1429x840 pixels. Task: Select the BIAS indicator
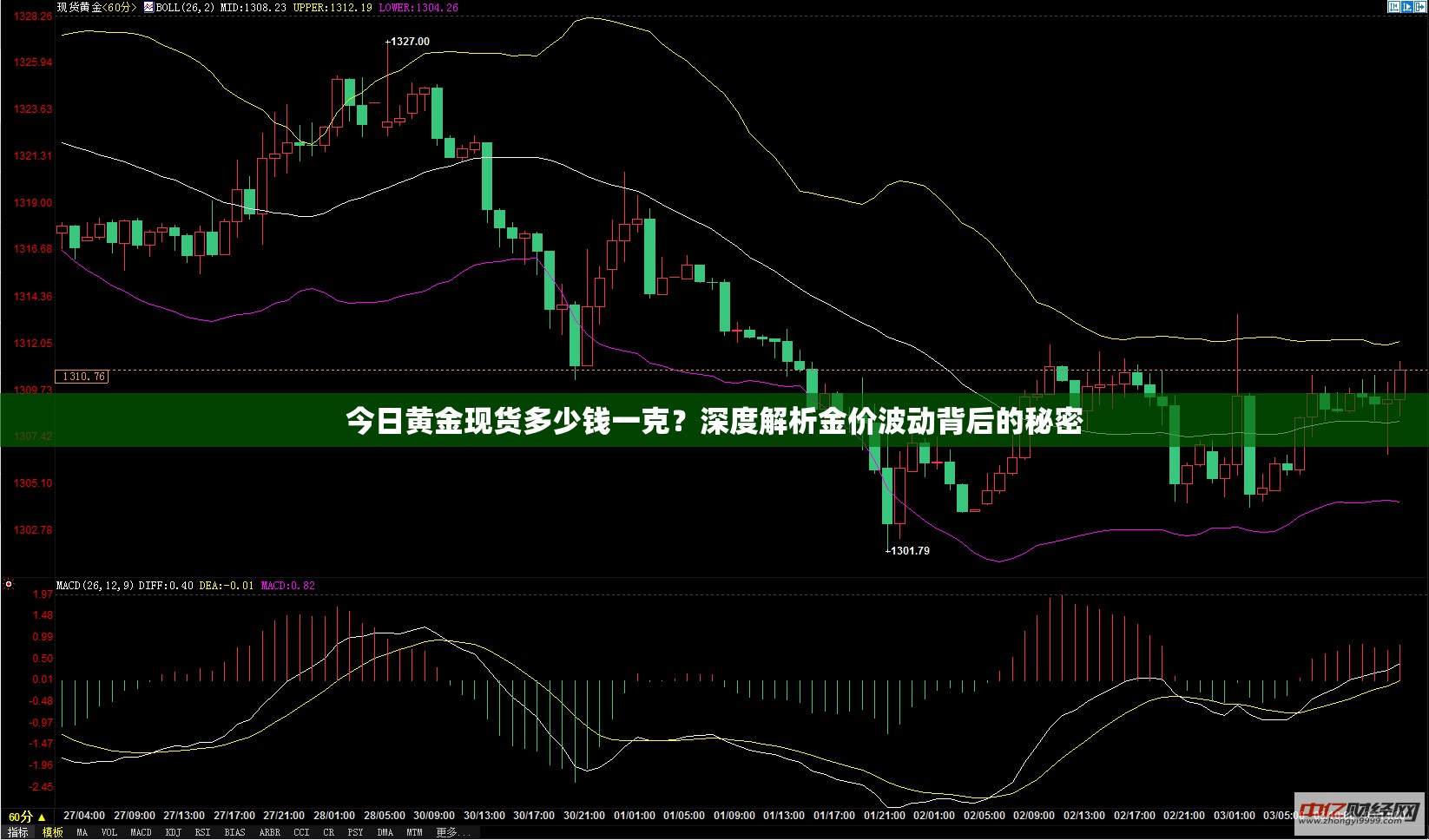coord(234,832)
